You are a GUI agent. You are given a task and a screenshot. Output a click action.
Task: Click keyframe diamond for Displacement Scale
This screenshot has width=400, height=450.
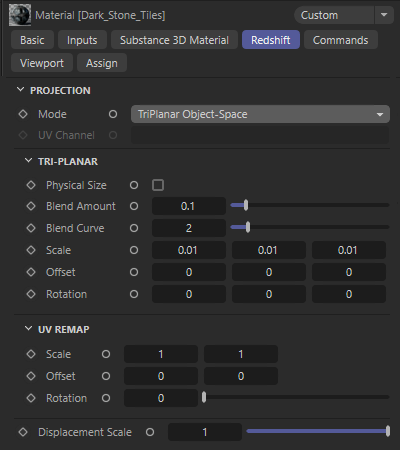click(23, 432)
